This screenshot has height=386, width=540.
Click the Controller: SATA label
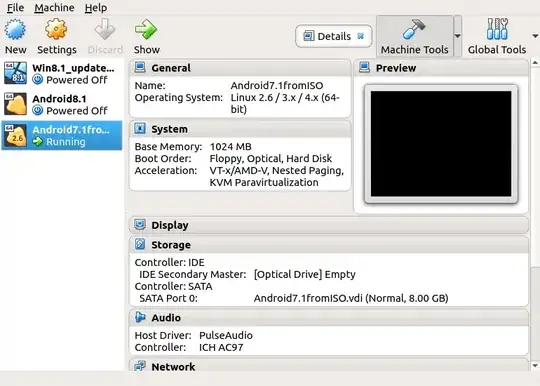click(173, 286)
